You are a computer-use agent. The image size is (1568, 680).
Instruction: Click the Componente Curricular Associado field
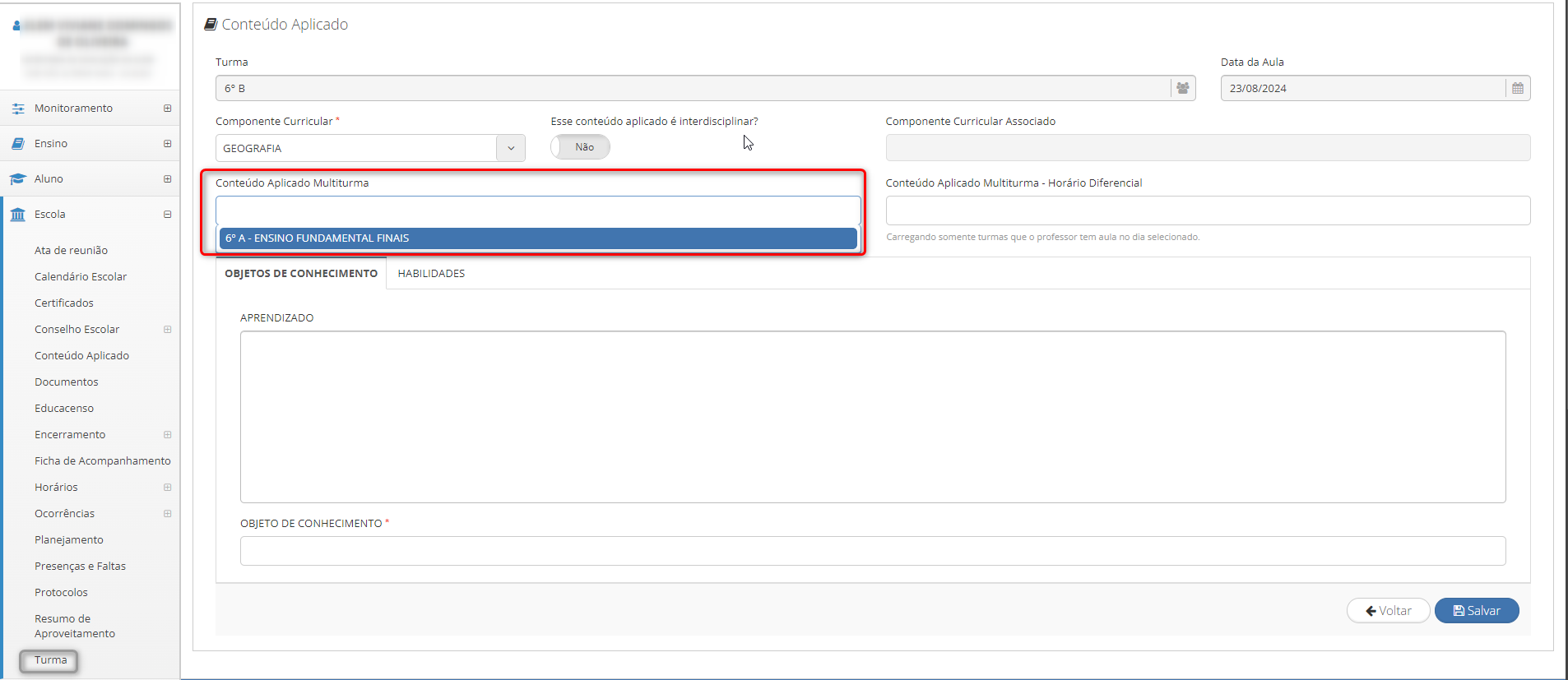1208,148
